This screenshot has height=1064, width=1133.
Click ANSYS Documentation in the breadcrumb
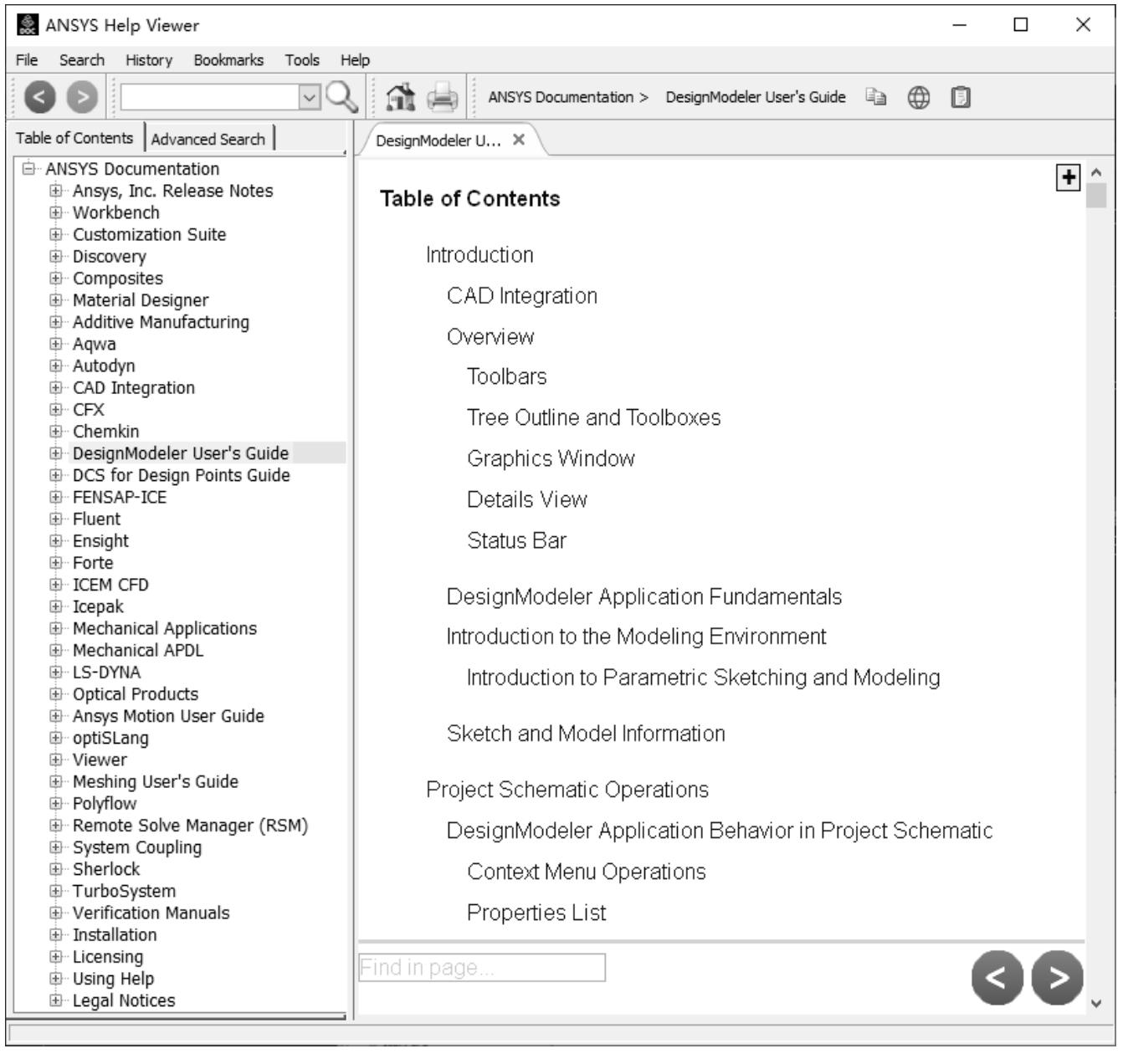click(561, 97)
